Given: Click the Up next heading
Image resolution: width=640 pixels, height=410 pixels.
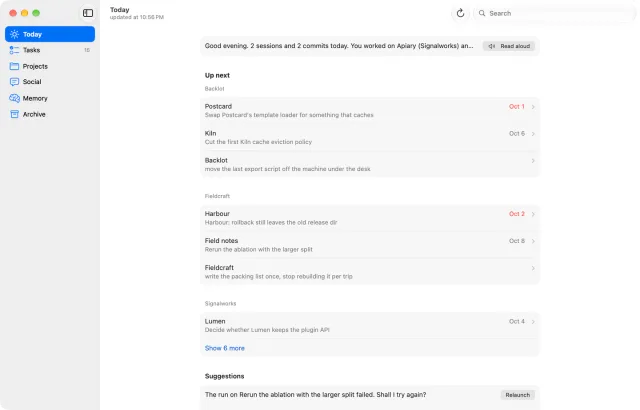Looking at the screenshot, I should [x=217, y=75].
